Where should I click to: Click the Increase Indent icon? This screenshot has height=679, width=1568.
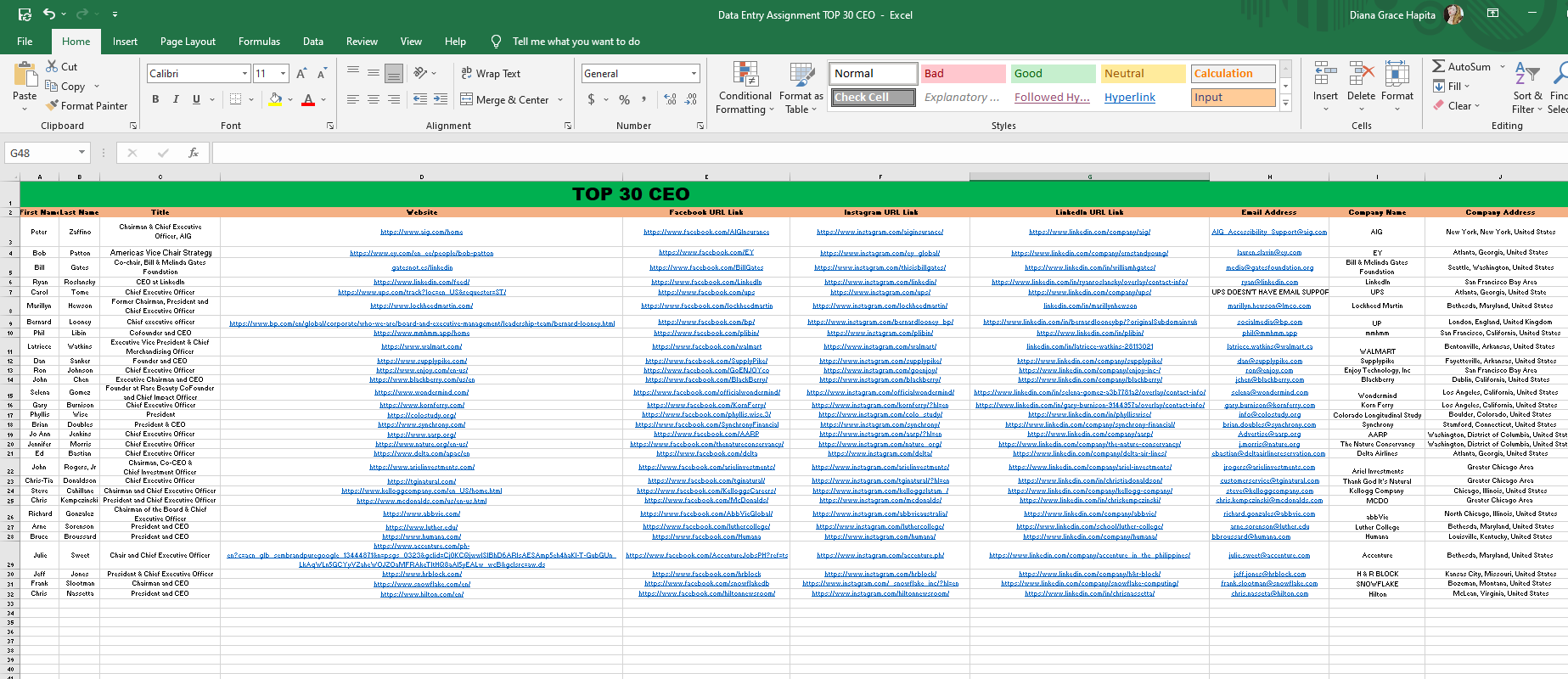tap(441, 99)
